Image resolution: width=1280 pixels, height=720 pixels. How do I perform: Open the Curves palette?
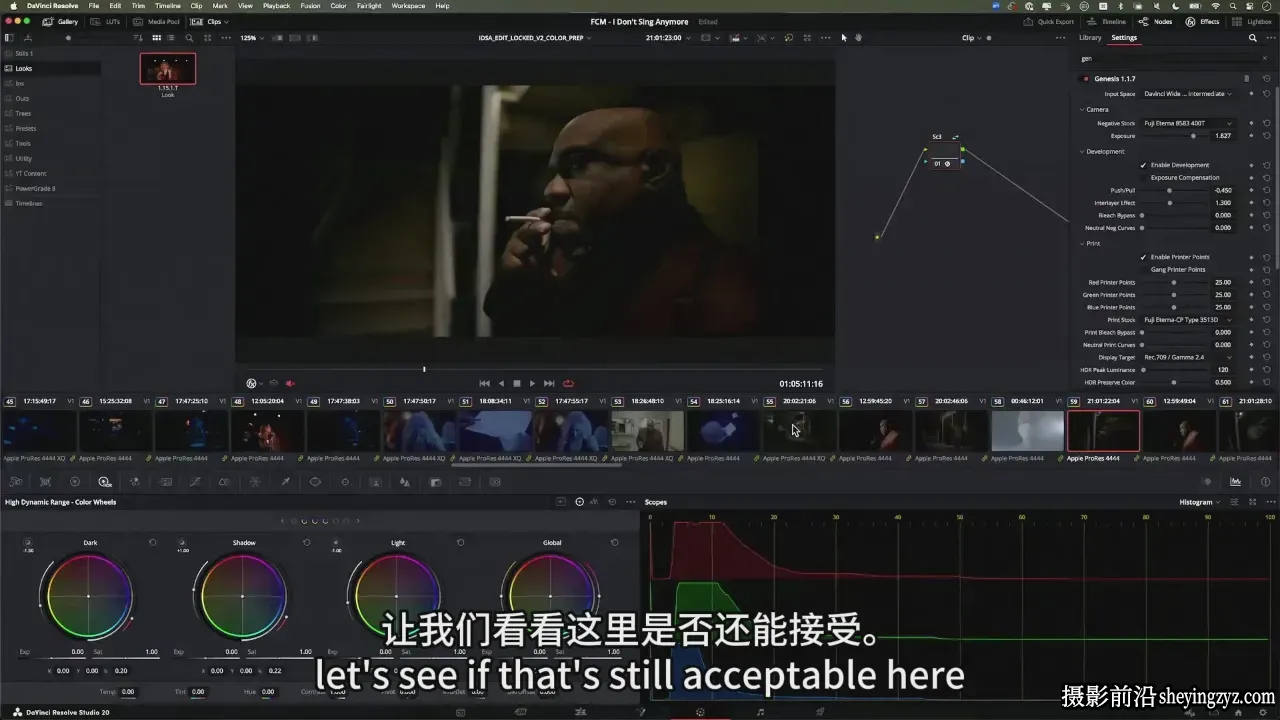point(194,482)
